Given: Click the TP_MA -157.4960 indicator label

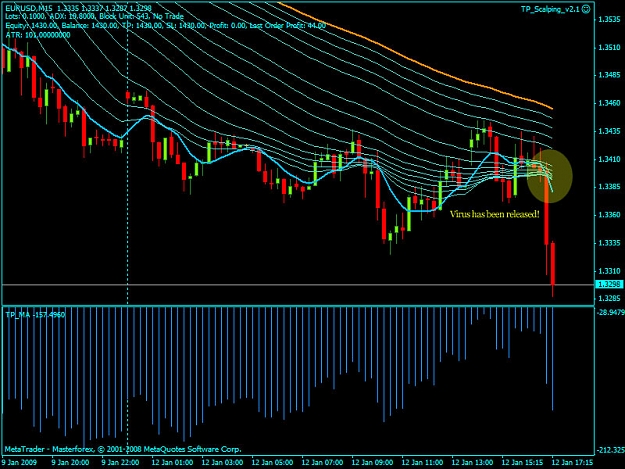Looking at the screenshot, I should point(35,315).
